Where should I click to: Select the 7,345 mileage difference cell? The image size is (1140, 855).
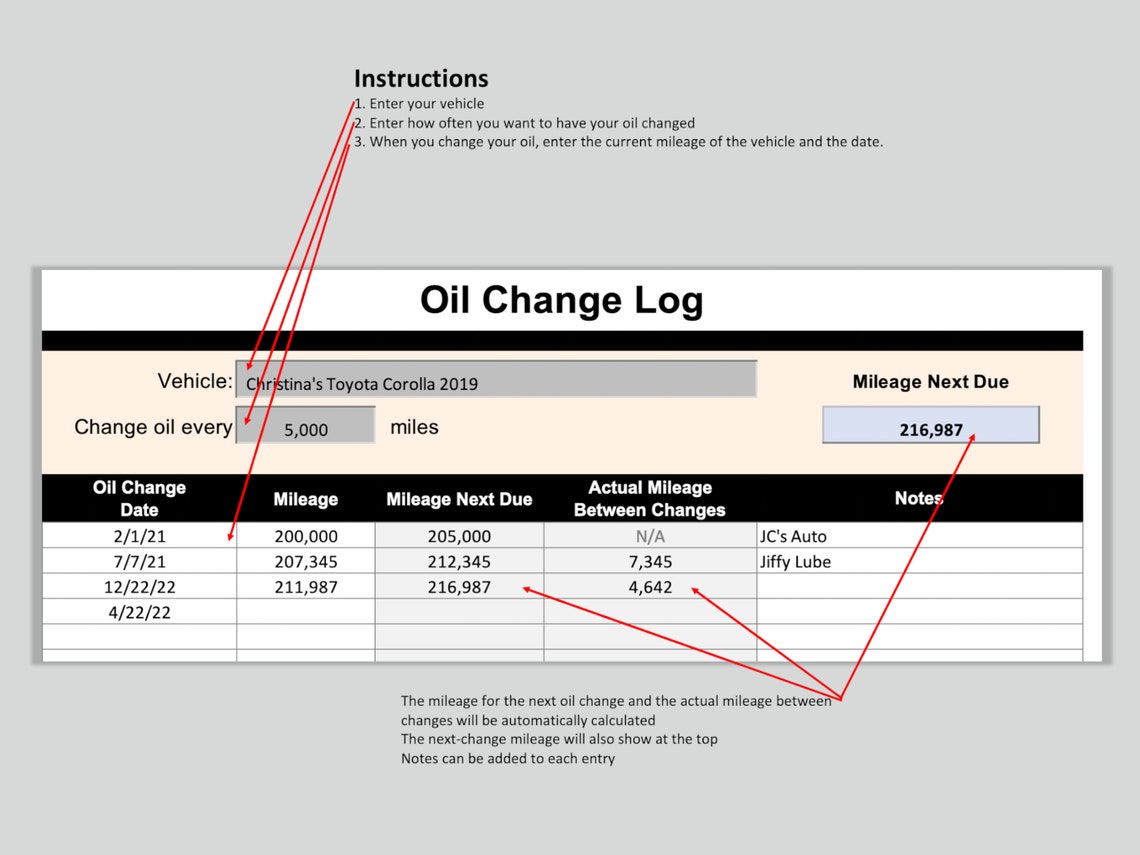pyautogui.click(x=649, y=562)
